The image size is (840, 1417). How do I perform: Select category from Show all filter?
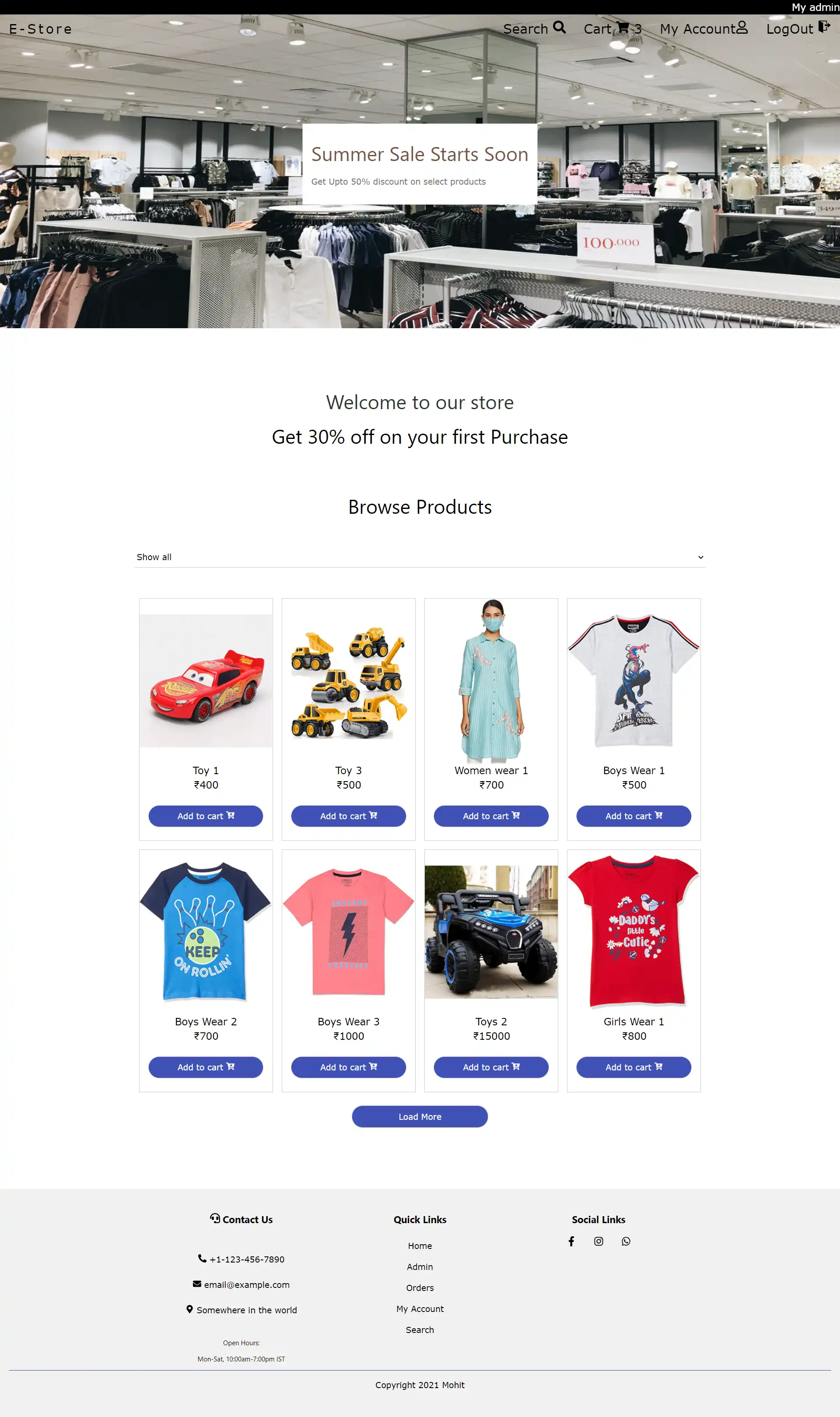(x=419, y=557)
